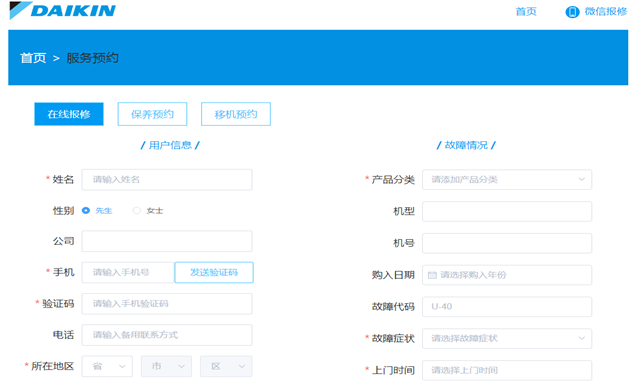
Task: Click 首页 in the breadcrumb banner
Action: tap(33, 58)
